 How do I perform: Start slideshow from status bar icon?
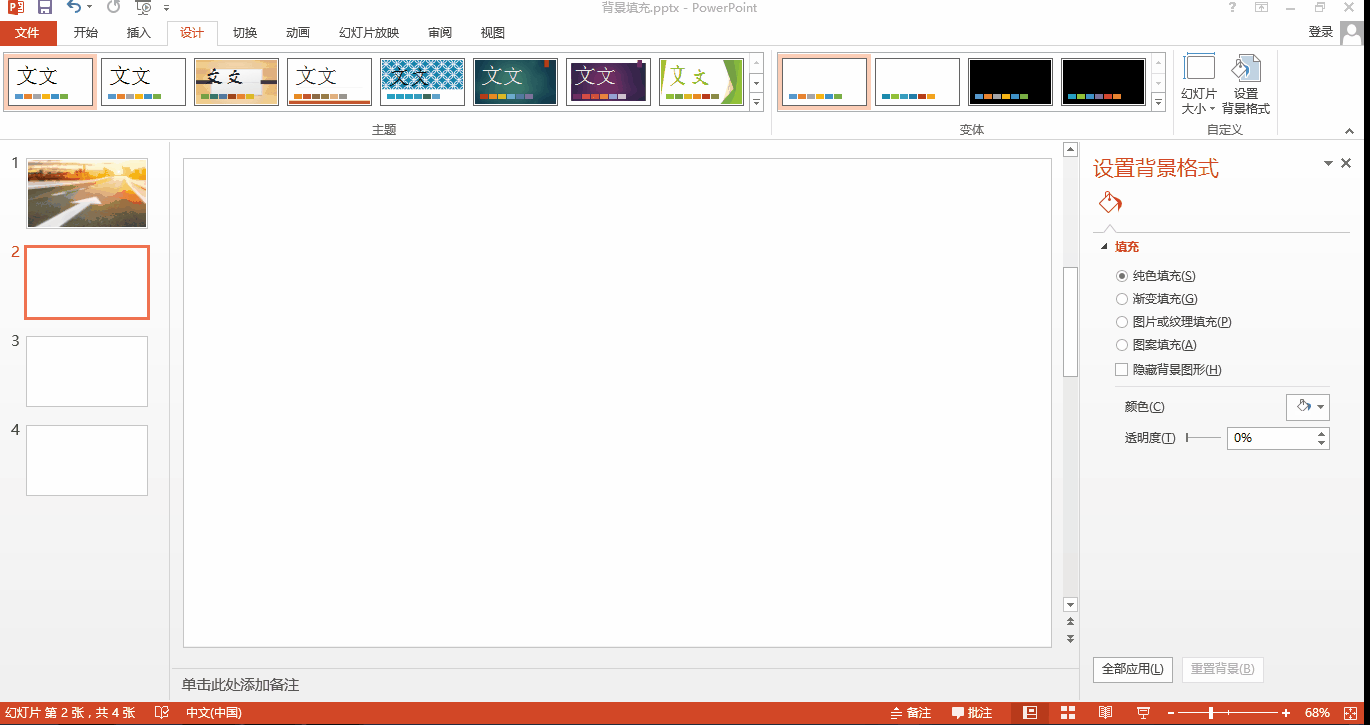click(1143, 713)
